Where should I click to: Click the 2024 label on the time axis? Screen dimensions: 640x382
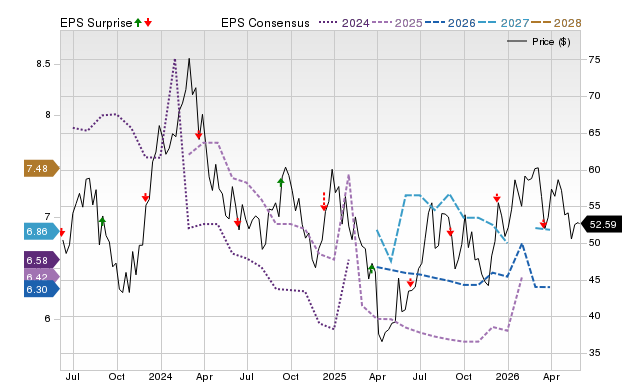pyautogui.click(x=160, y=376)
